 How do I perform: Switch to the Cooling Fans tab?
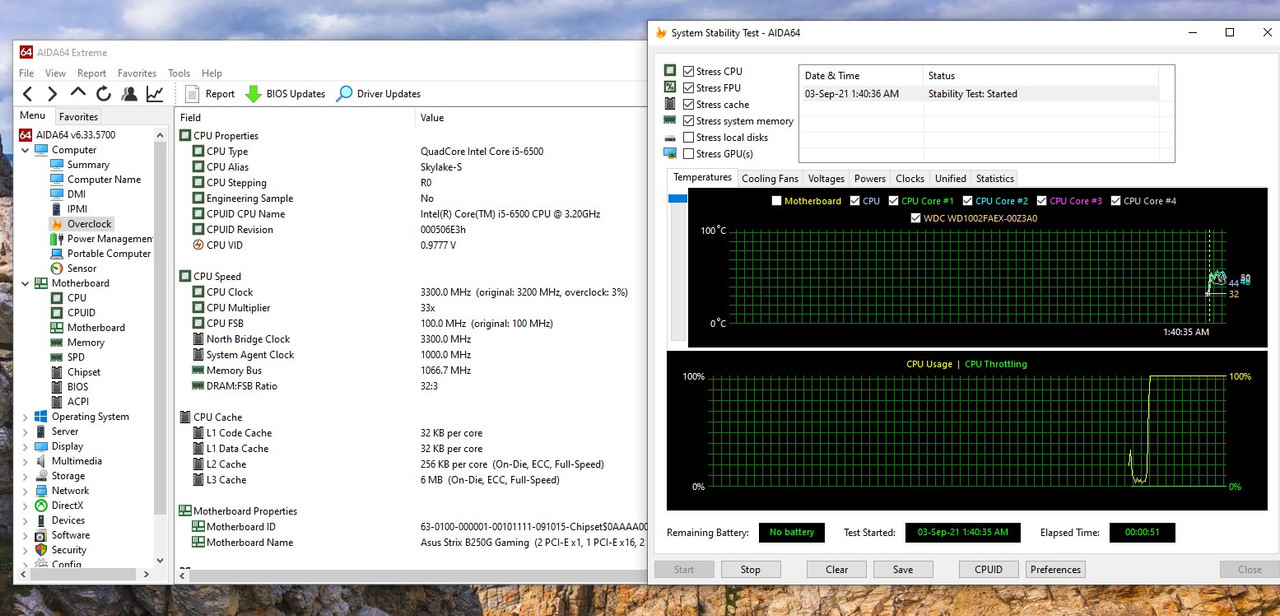[770, 178]
